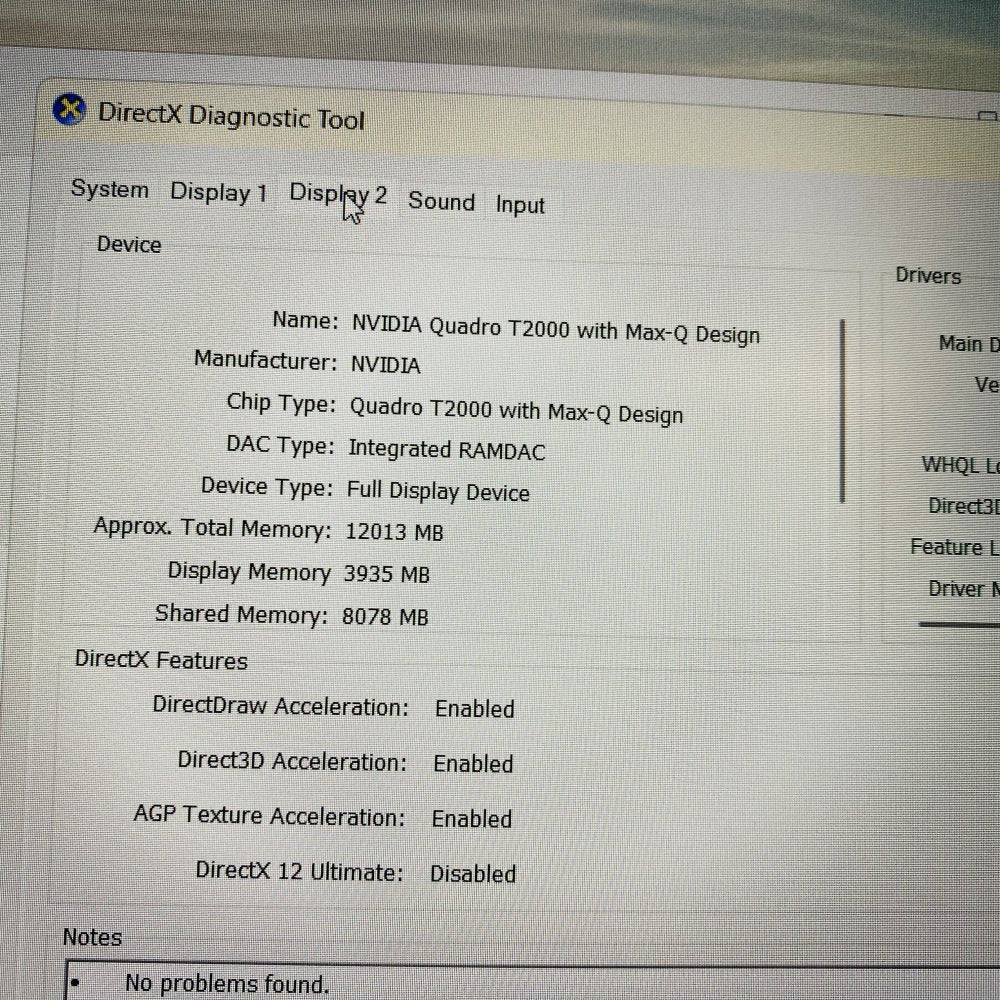1000x1000 pixels.
Task: Select the Display 2 tab
Action: [x=338, y=195]
